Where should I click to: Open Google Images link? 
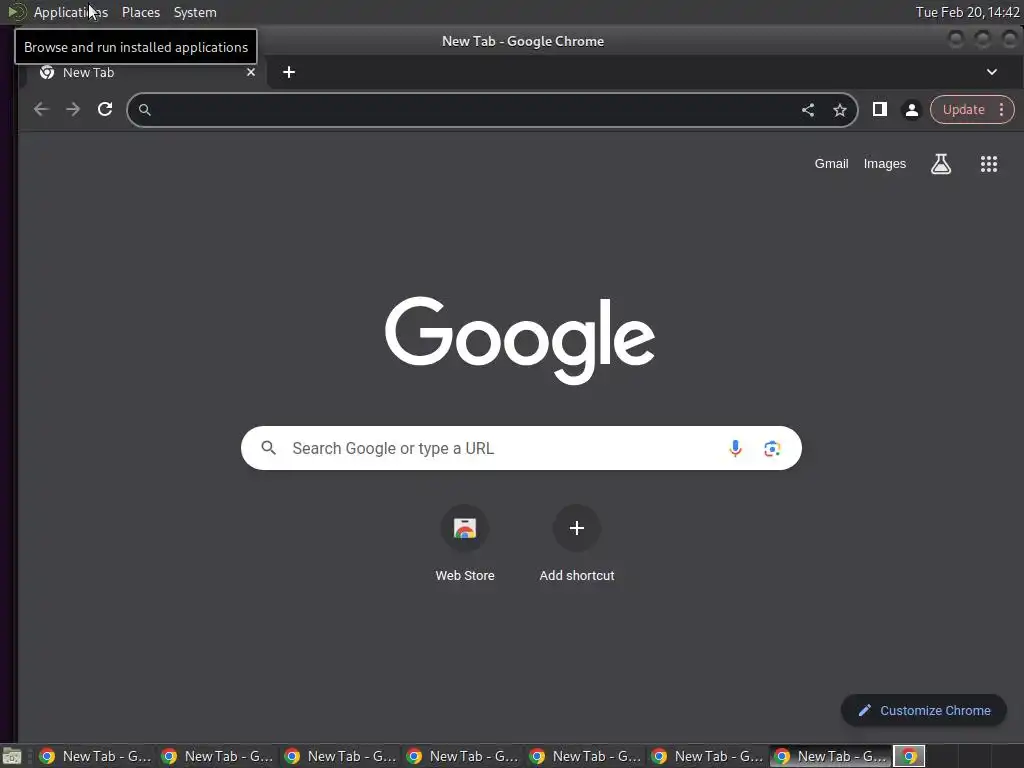pos(885,164)
